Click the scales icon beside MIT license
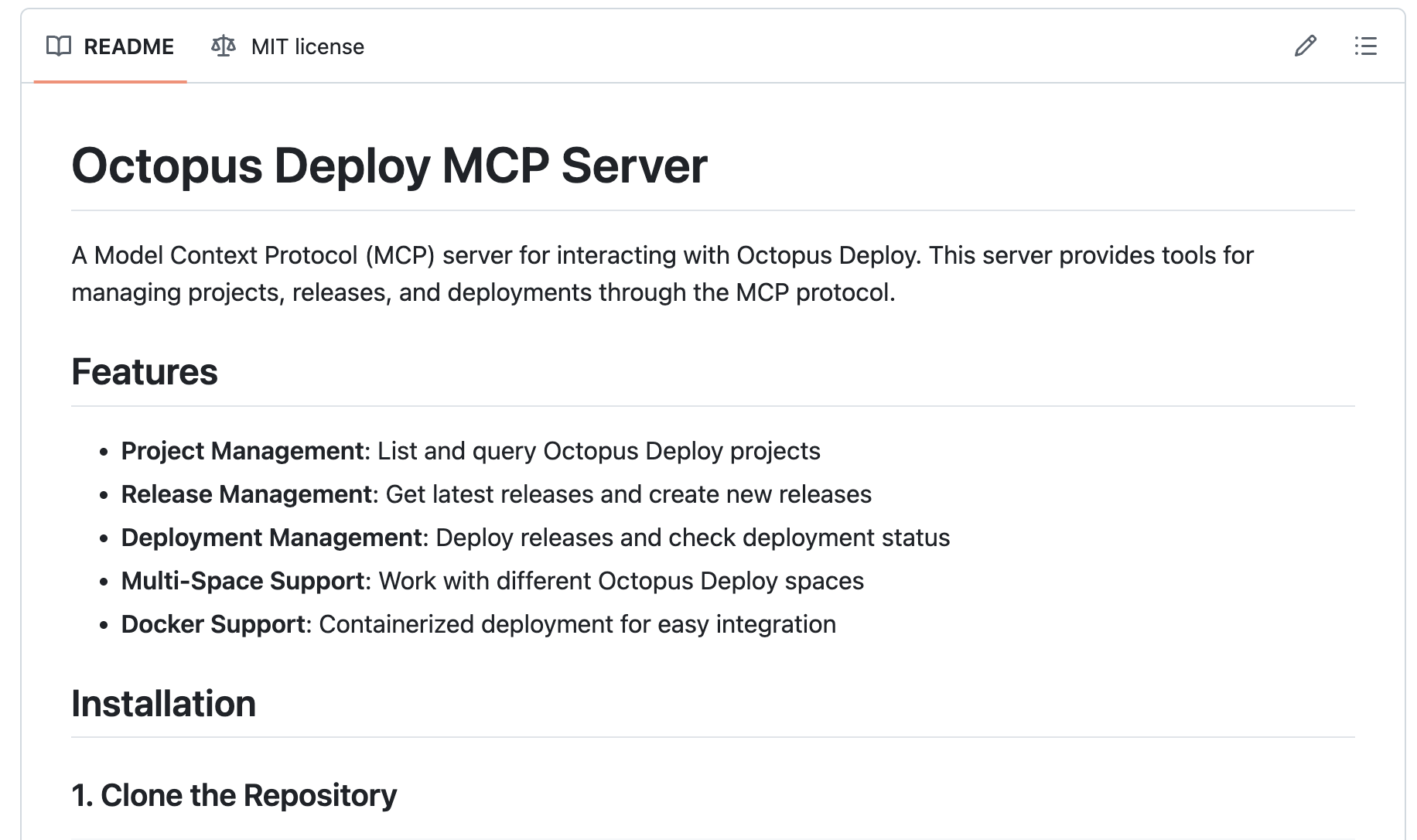The image size is (1417, 840). tap(223, 46)
